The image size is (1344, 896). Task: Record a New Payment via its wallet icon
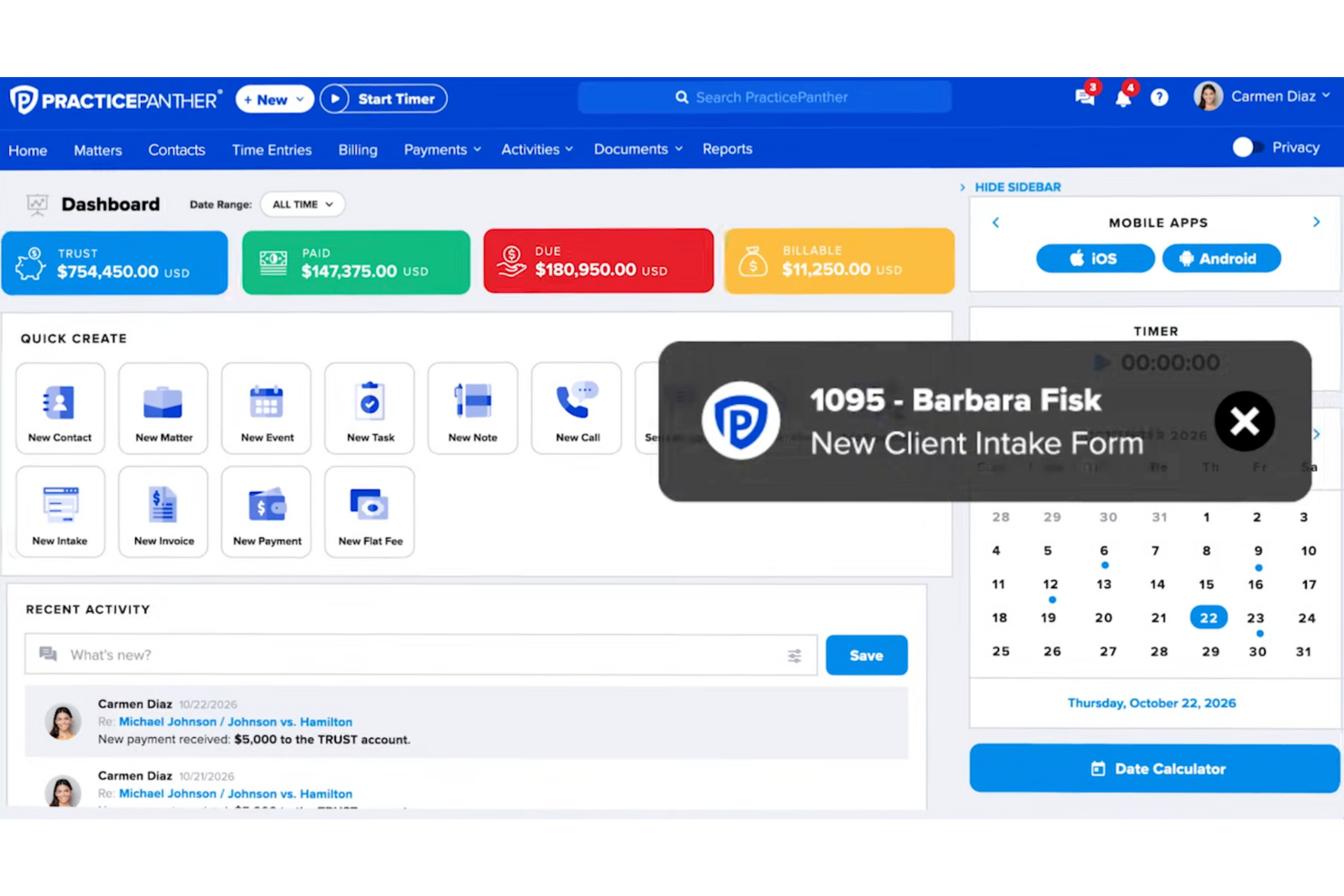(x=266, y=511)
